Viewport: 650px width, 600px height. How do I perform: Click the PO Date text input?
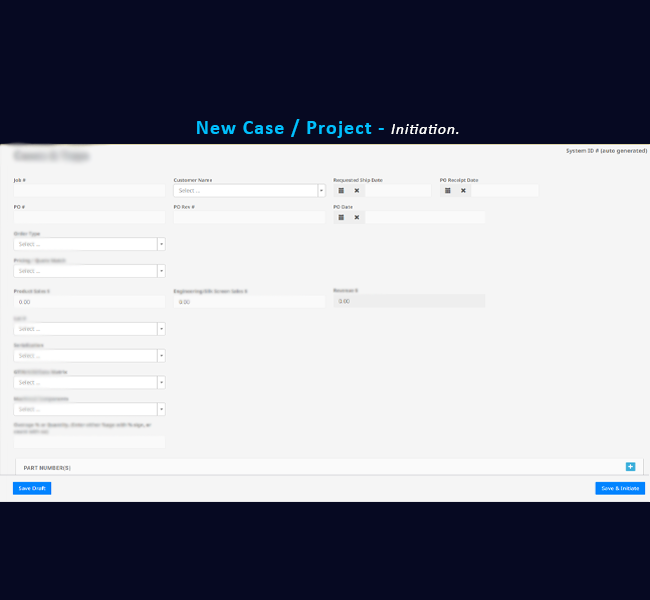click(424, 217)
